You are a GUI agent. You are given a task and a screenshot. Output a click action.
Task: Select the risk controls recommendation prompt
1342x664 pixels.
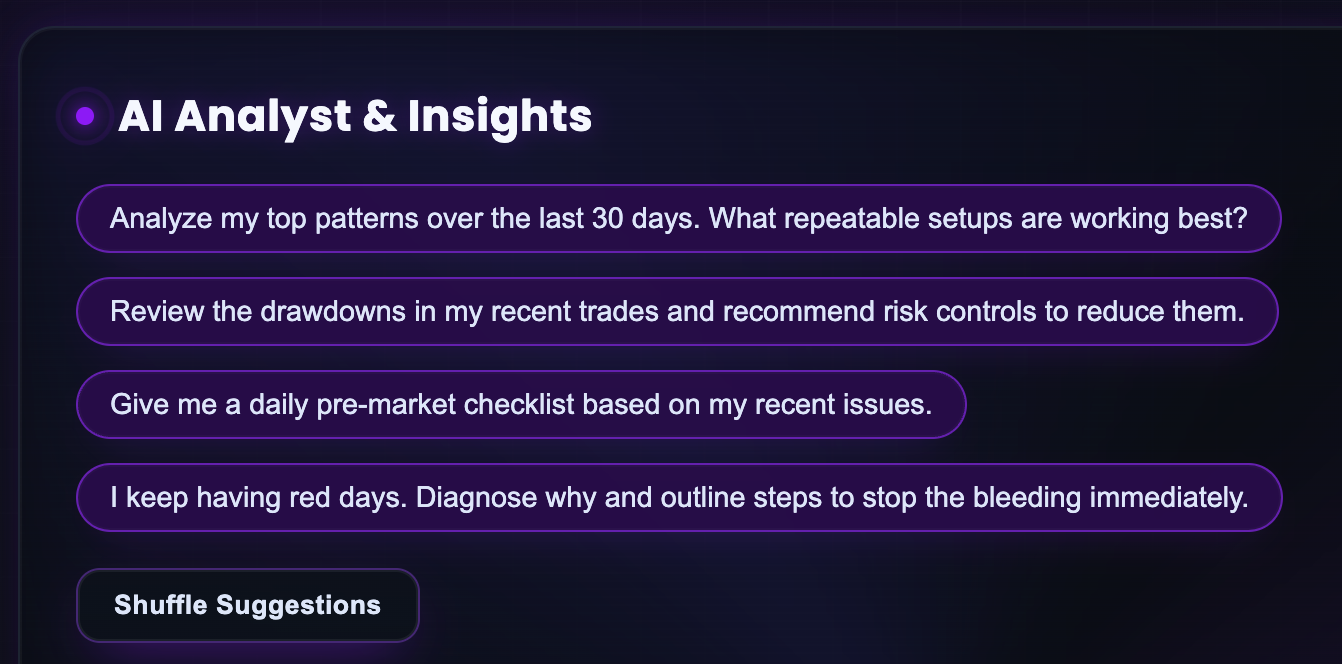[x=677, y=311]
